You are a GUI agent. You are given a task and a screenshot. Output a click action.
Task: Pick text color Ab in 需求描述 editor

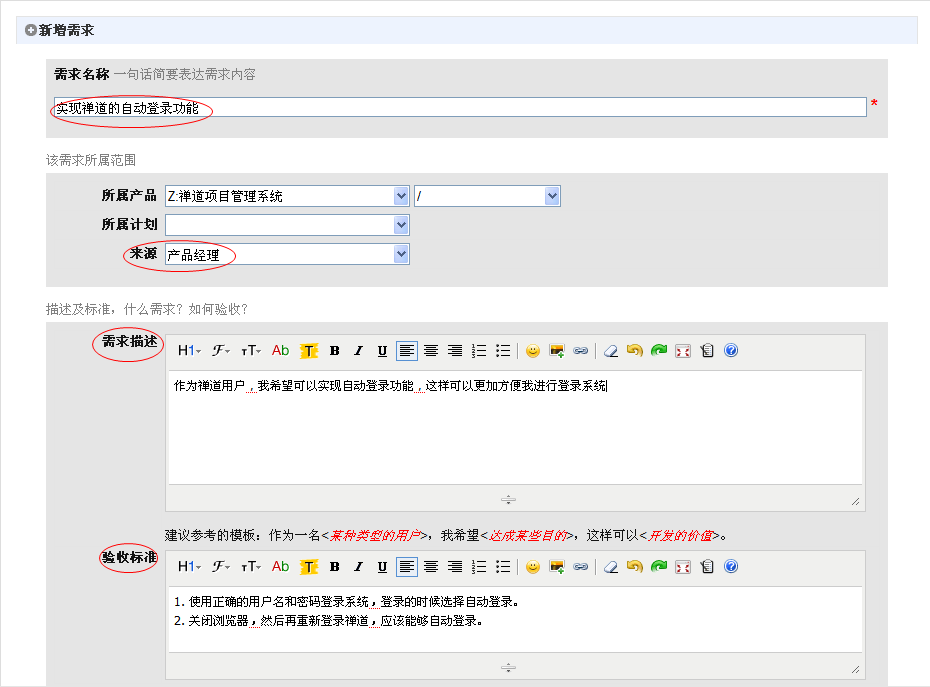pos(280,351)
